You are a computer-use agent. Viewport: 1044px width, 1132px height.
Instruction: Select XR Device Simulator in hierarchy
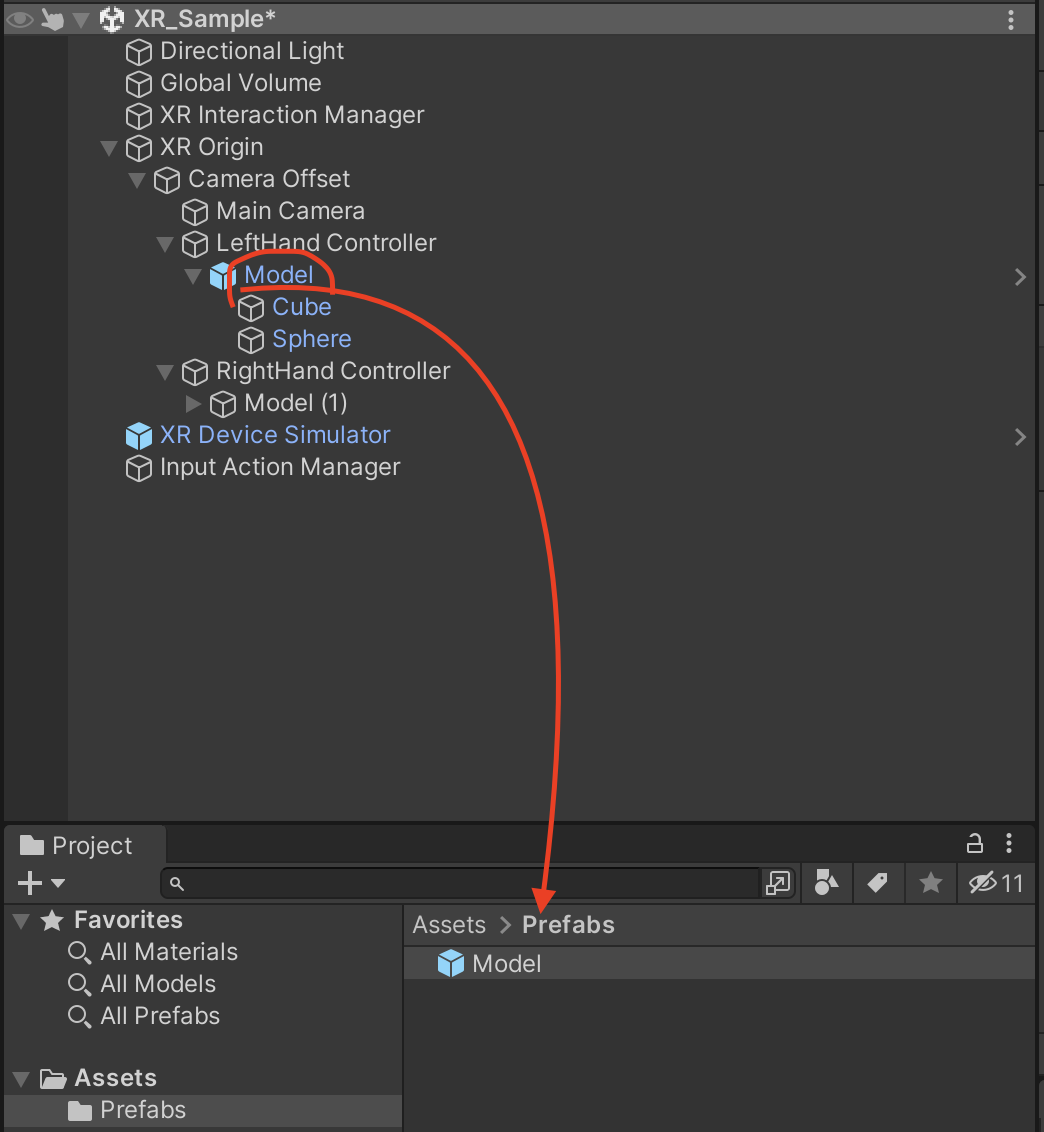275,435
